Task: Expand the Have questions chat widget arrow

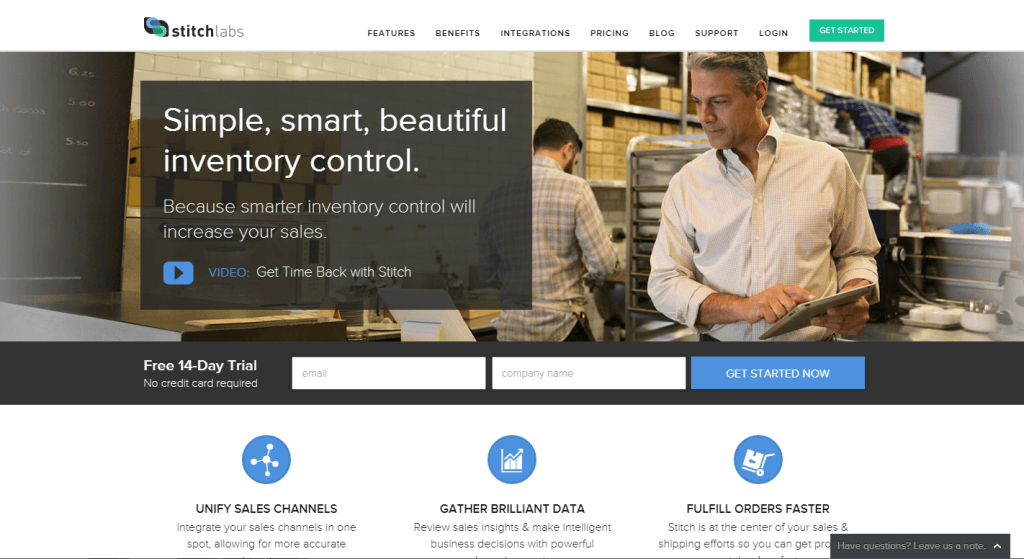Action: pos(997,546)
